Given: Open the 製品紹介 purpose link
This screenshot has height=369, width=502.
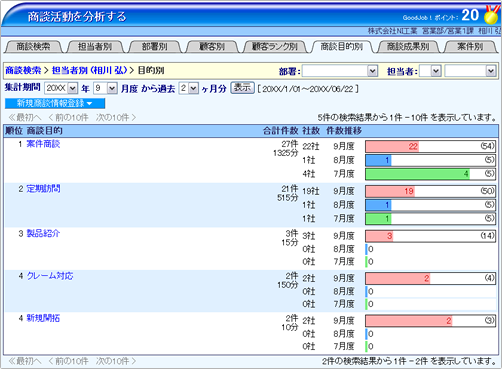Looking at the screenshot, I should [43, 233].
